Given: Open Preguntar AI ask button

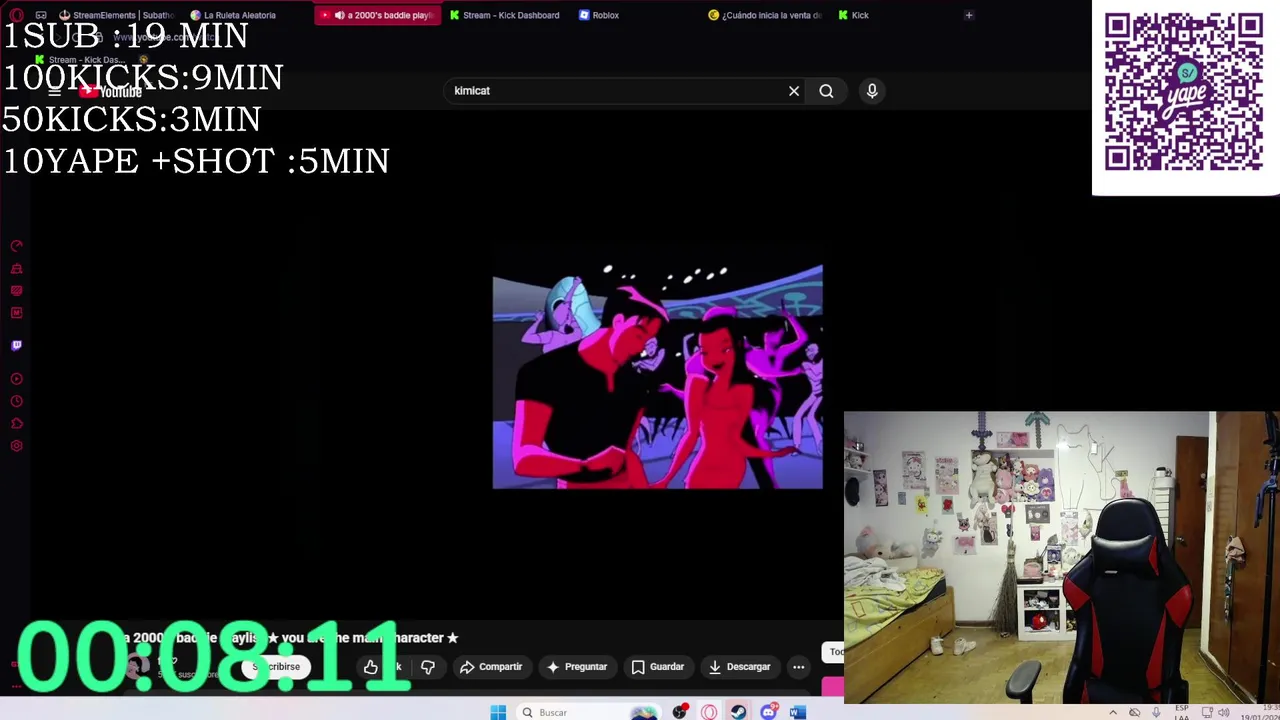Looking at the screenshot, I should (576, 667).
